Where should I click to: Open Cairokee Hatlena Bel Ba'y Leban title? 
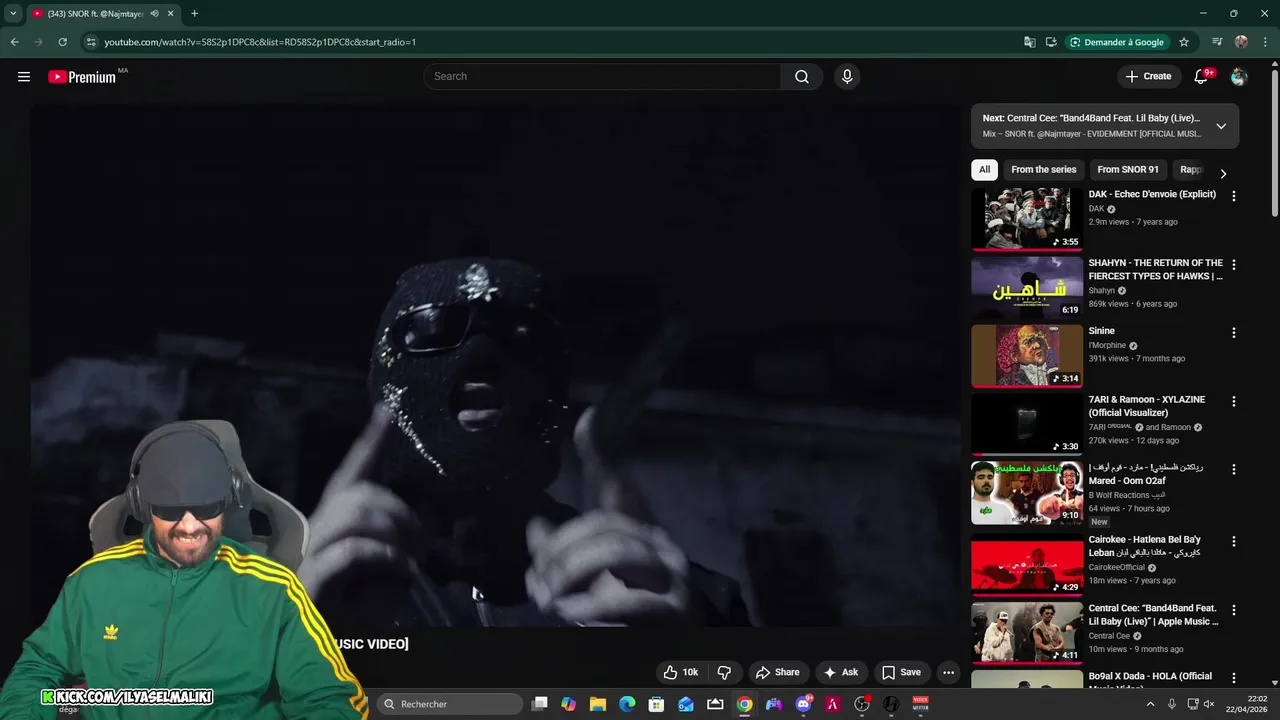1145,546
